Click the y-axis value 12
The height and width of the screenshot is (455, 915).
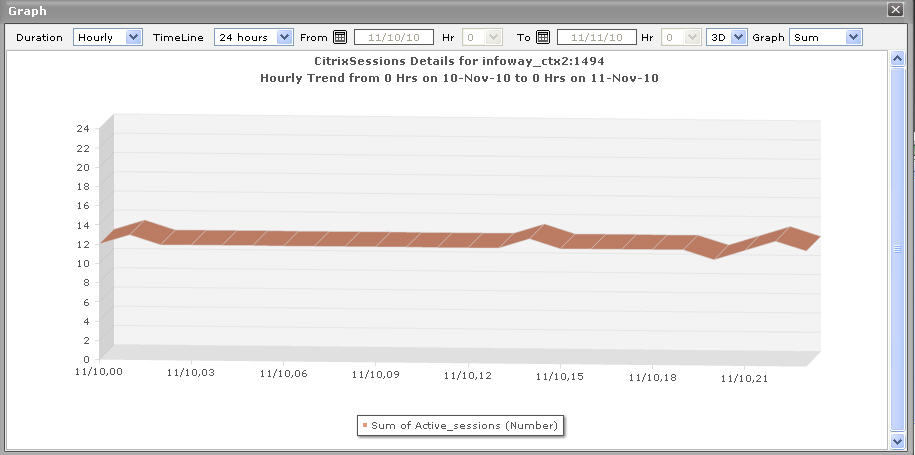[83, 244]
